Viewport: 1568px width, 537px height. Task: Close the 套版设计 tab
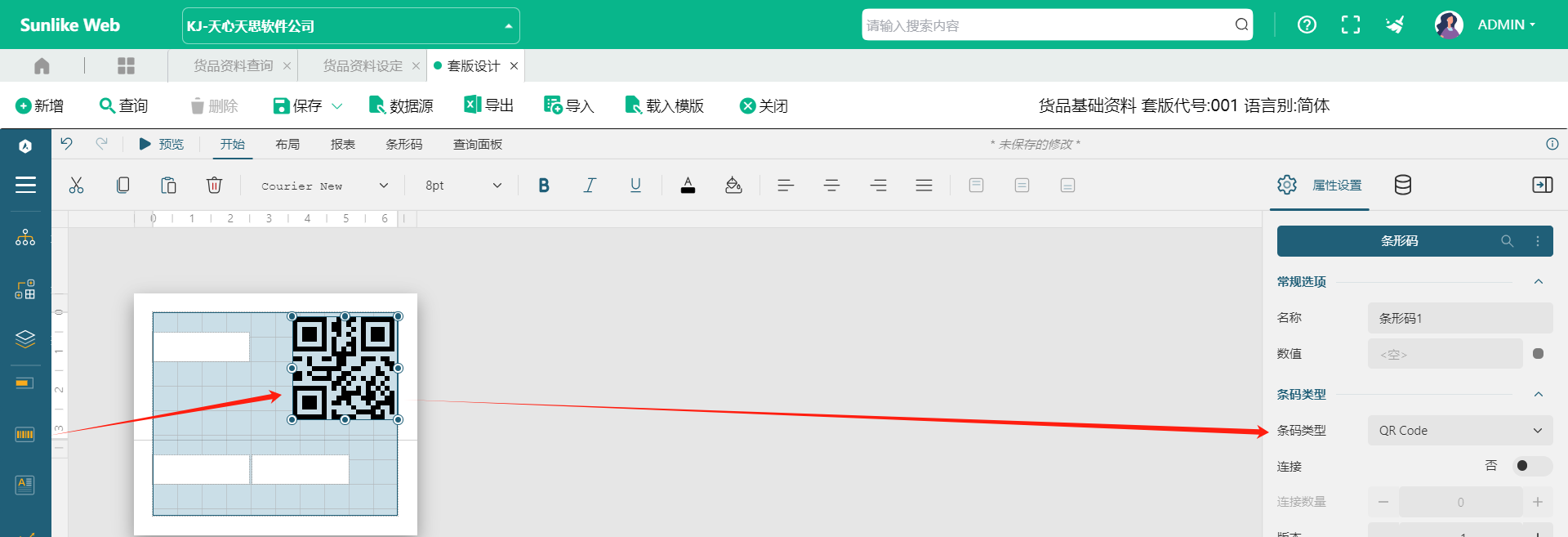[514, 66]
